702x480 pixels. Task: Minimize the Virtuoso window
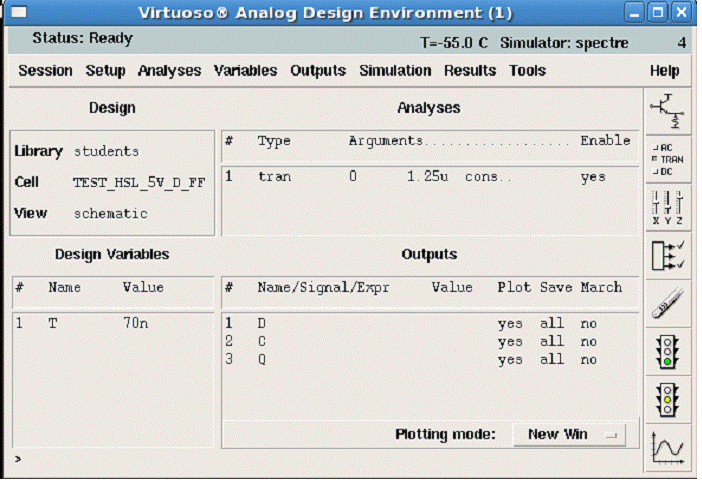pyautogui.click(x=634, y=13)
